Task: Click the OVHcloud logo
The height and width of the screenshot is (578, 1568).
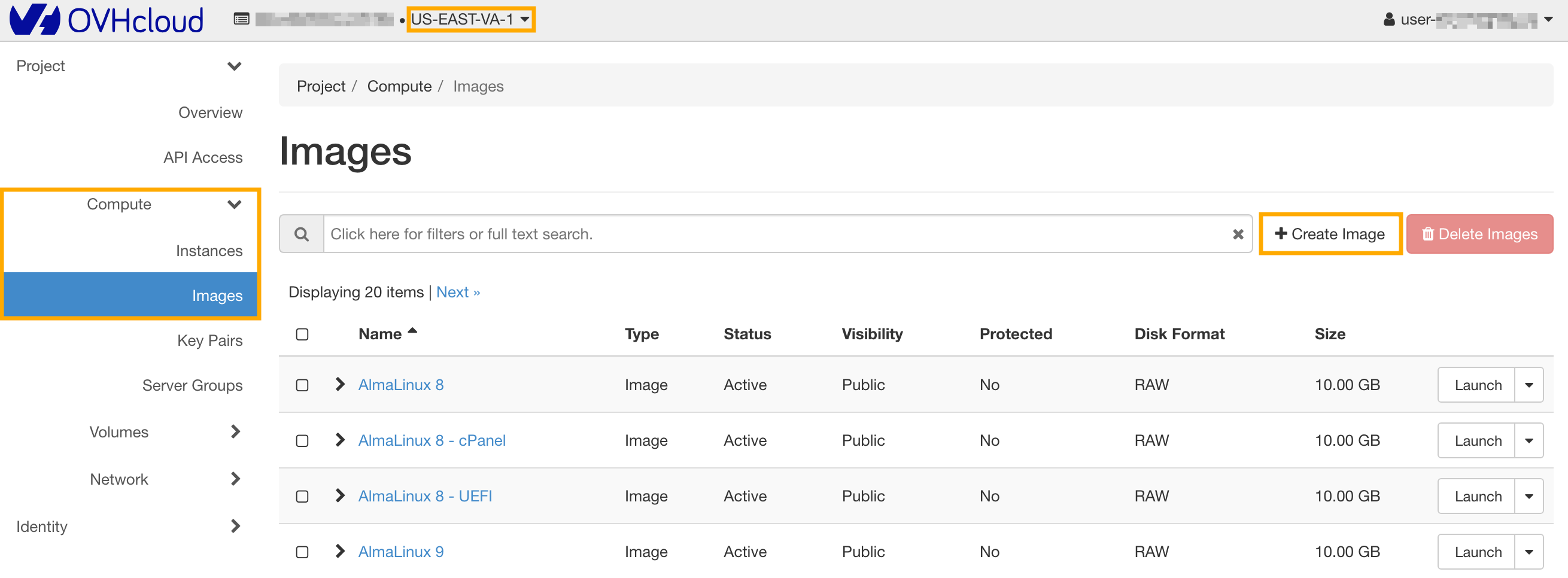Action: coord(107,20)
